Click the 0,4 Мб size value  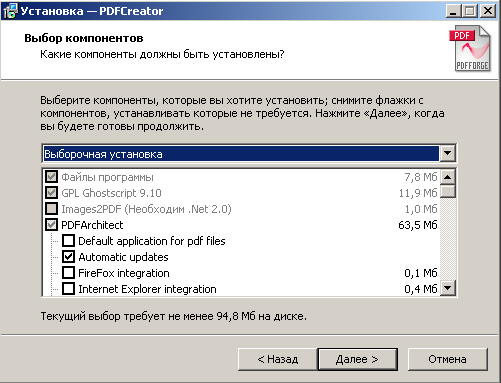click(x=421, y=289)
